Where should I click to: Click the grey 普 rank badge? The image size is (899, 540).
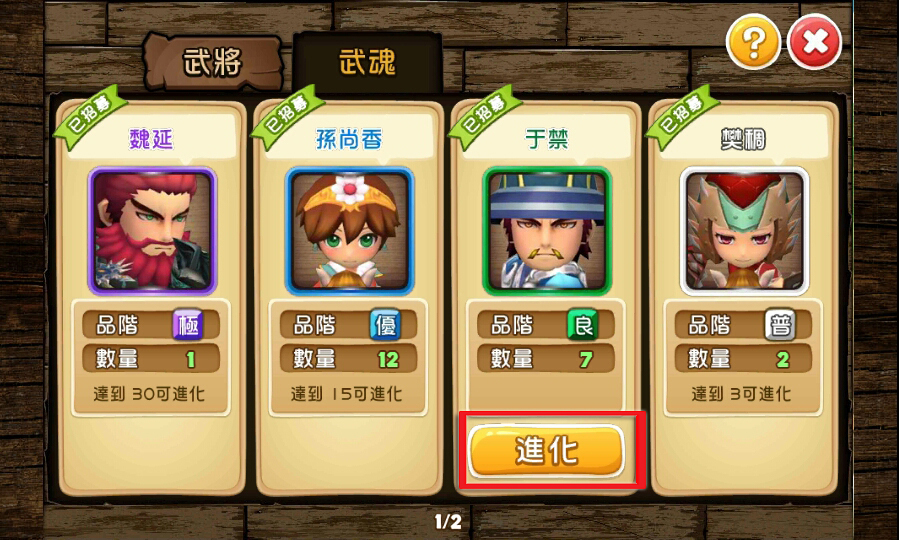tap(780, 325)
